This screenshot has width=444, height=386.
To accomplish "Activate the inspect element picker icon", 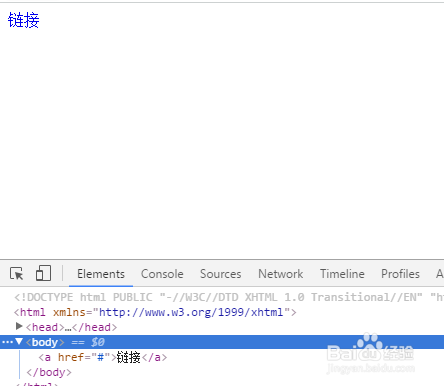I will (16, 274).
